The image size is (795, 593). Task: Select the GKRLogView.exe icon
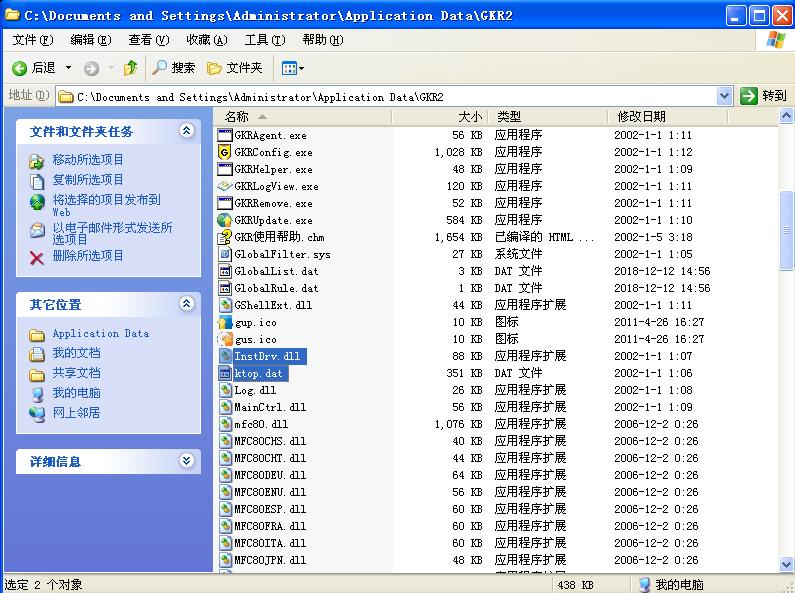point(224,186)
